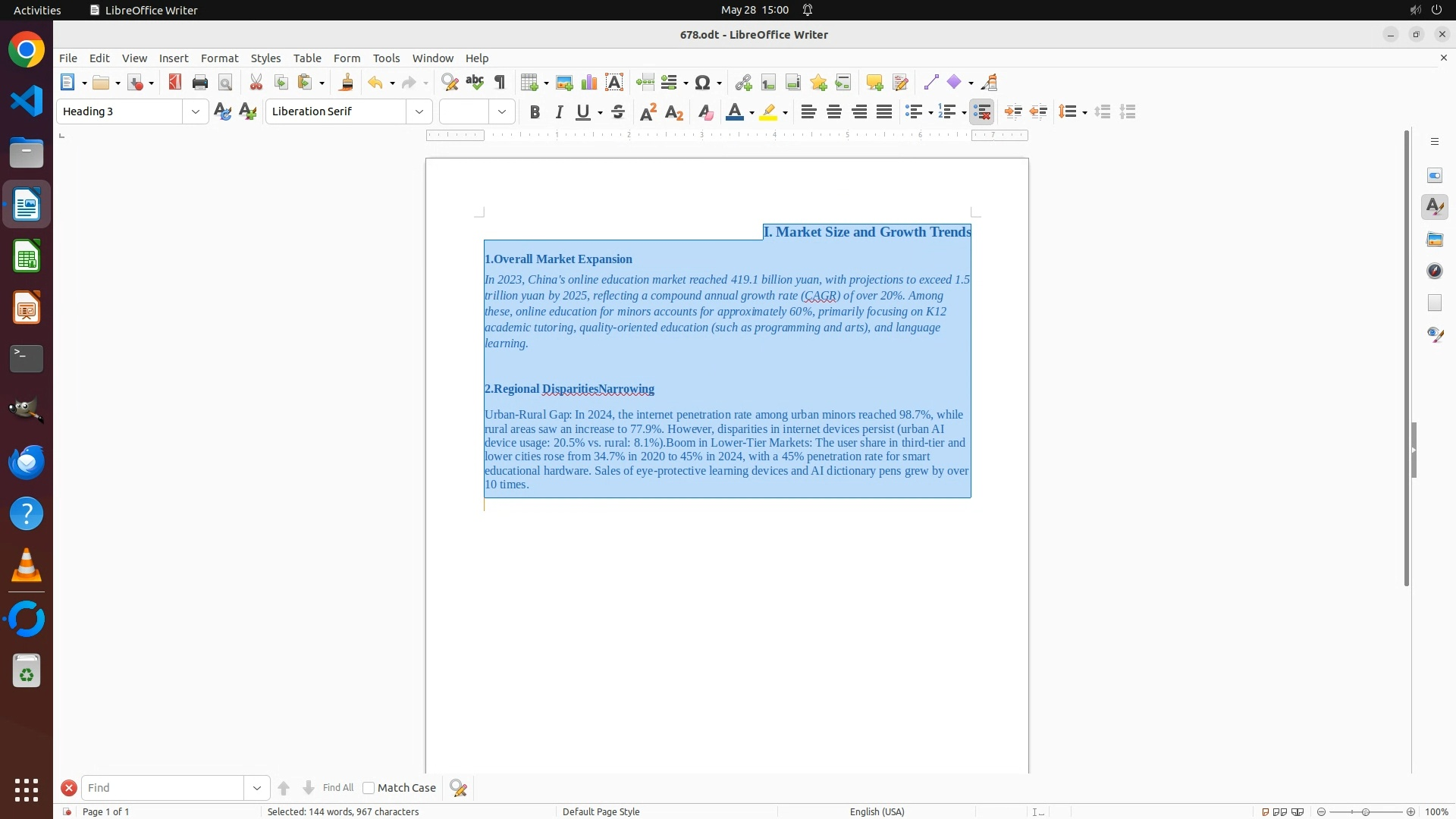Click the Insert Image icon
This screenshot has width=1456, height=819.
point(564,83)
